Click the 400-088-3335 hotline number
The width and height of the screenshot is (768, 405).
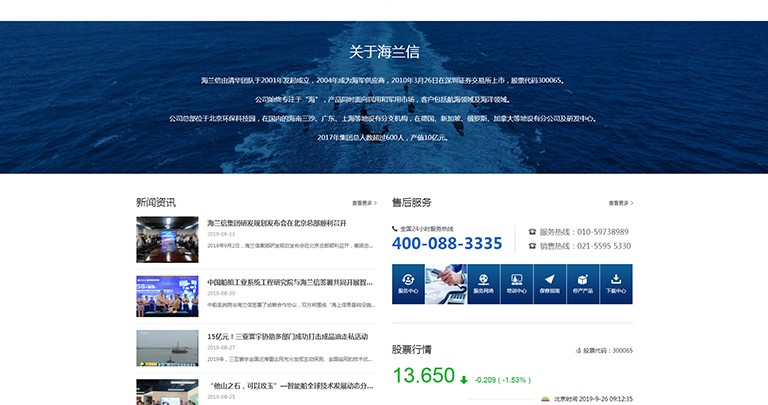(x=447, y=244)
